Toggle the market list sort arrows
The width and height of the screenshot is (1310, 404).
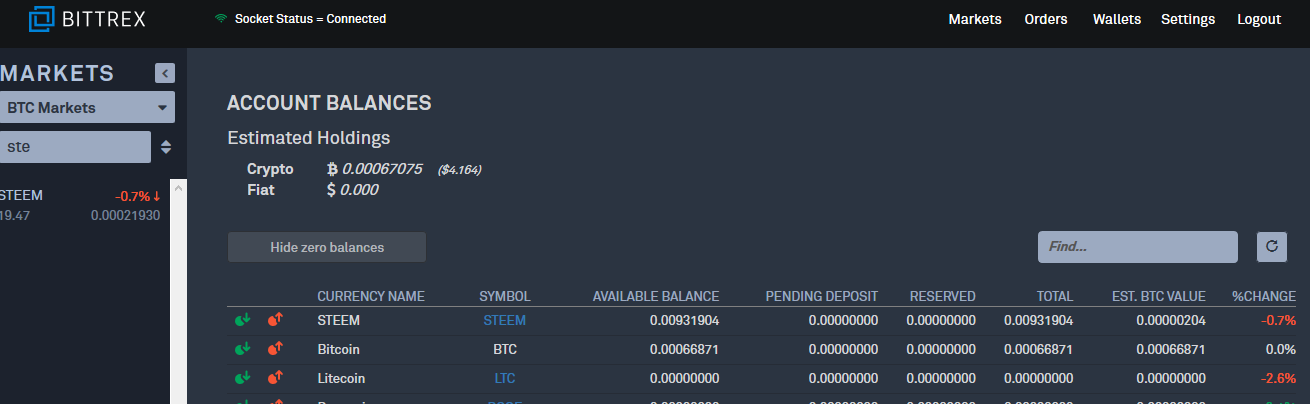tap(166, 147)
